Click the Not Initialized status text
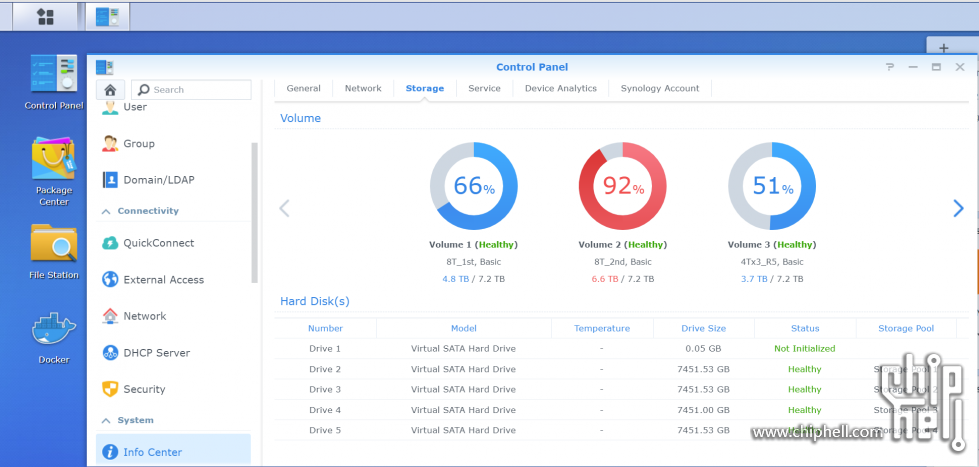 click(805, 348)
